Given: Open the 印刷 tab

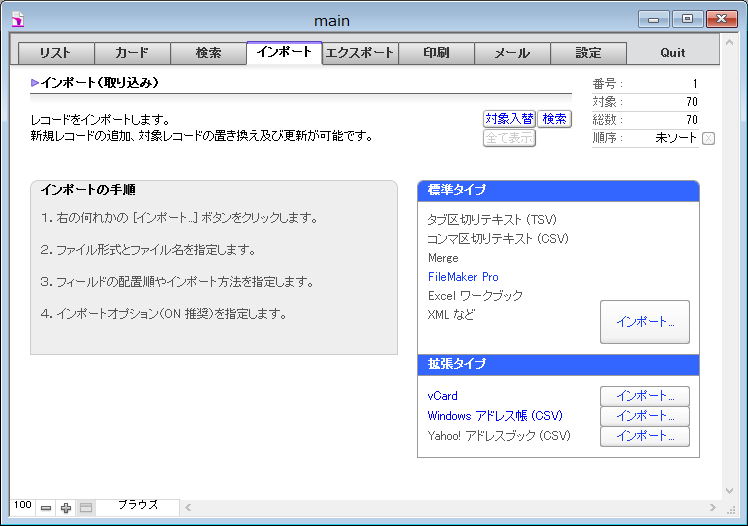Looking at the screenshot, I should (437, 54).
